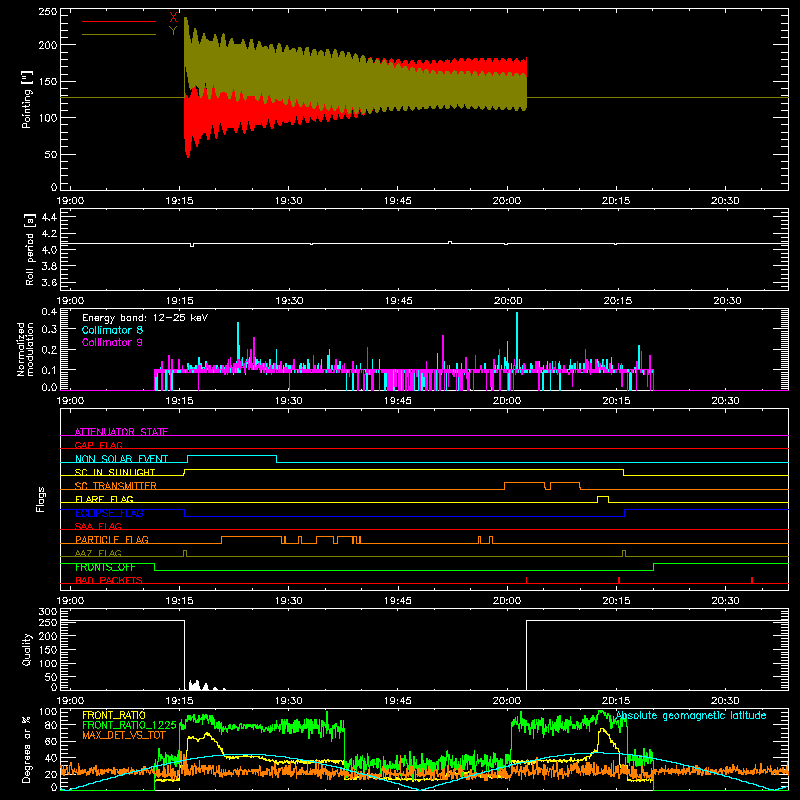Click the last BAD_PACKETS red tick mark
The image size is (800, 800).
pos(752,580)
